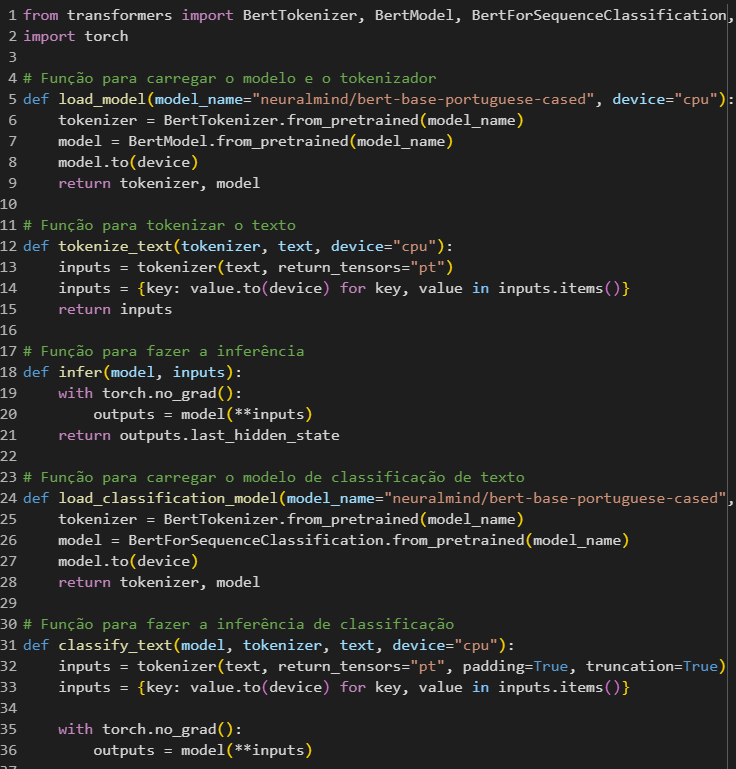
Task: Click line number 29 in the gutter
Action: click(9, 604)
